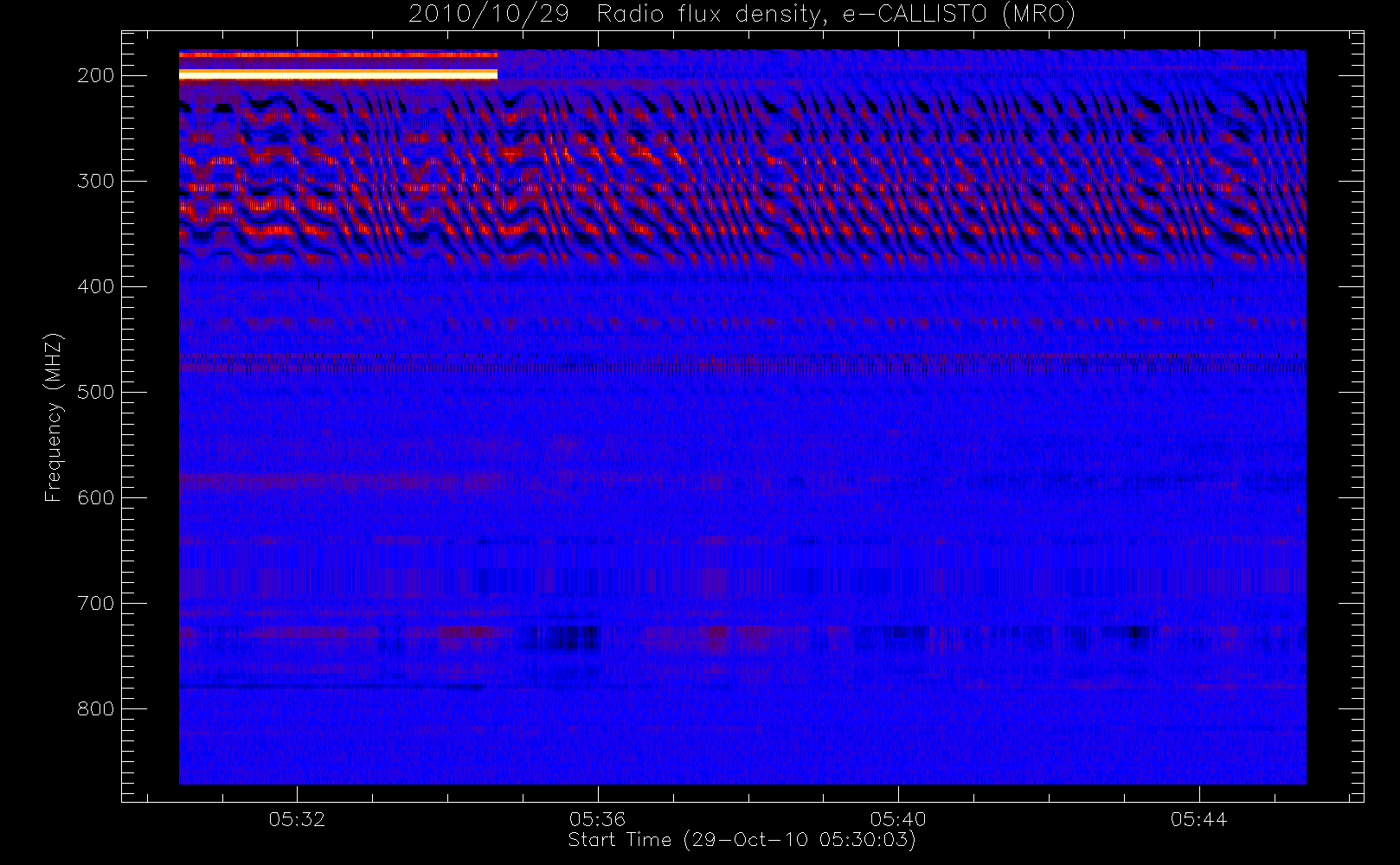Click the 400 frequency tick label
The height and width of the screenshot is (865, 1400).
96,286
